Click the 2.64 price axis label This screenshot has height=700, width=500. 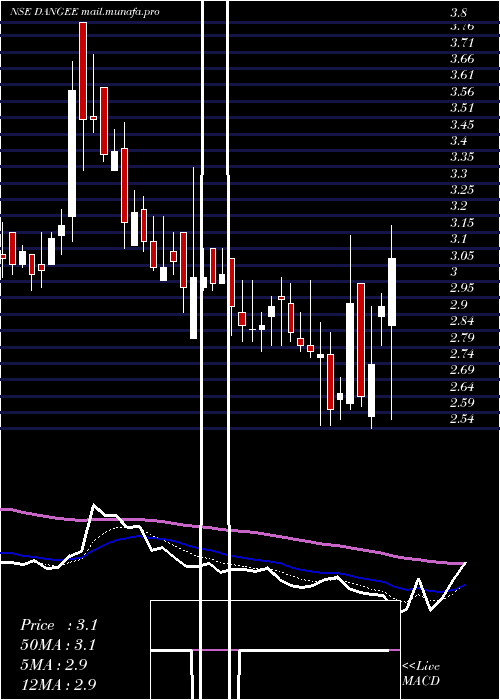pos(462,386)
